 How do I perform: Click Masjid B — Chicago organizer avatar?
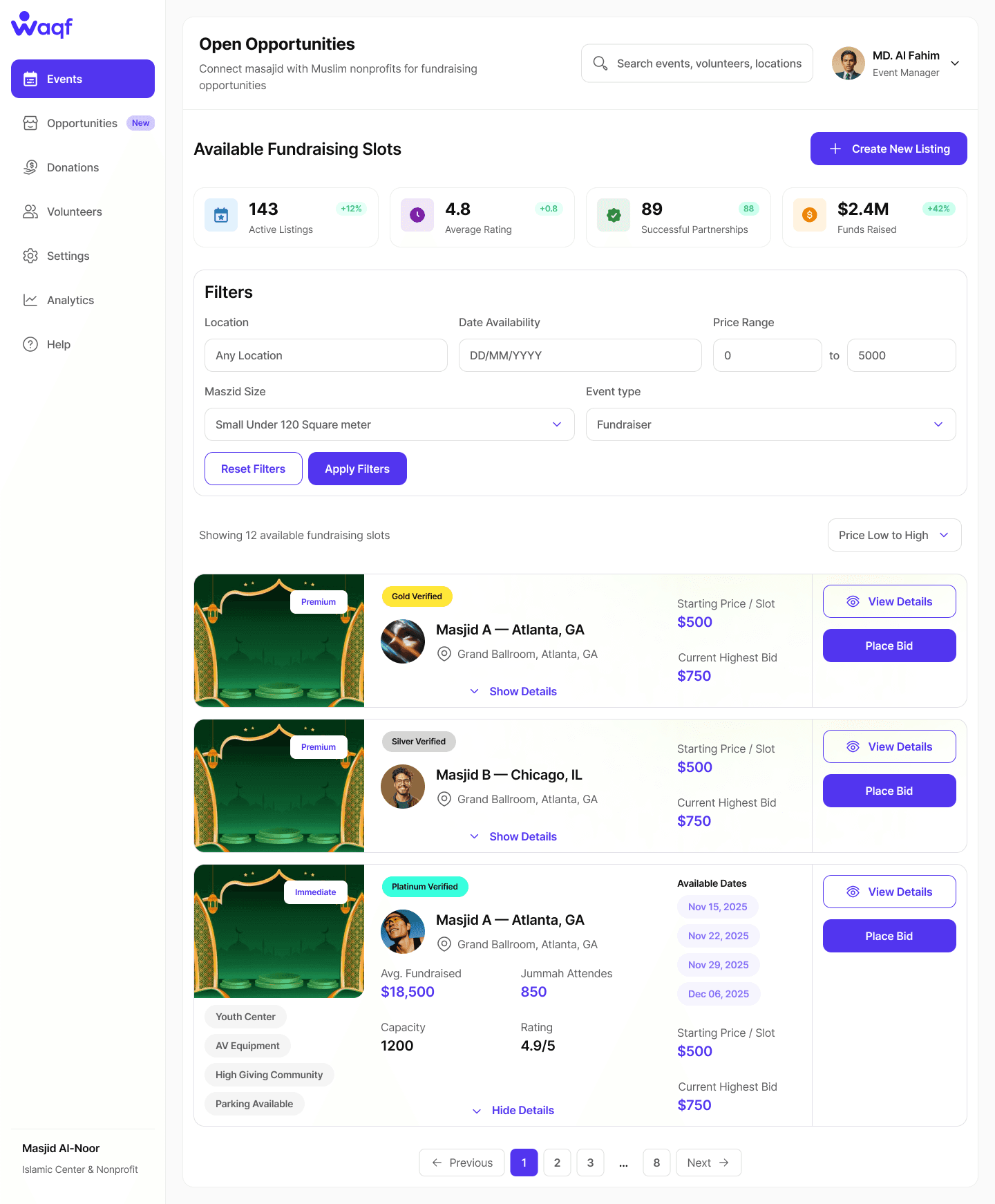(403, 787)
